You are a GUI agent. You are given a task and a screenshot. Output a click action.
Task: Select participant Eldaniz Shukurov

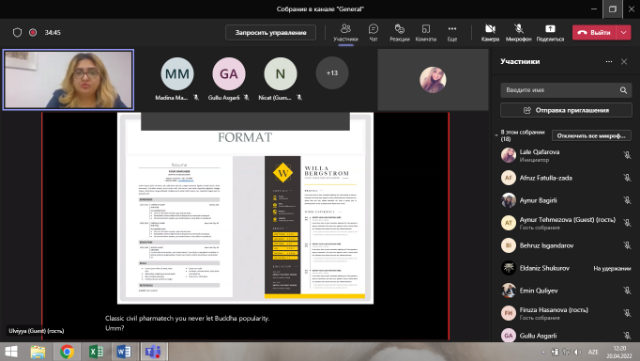(566, 268)
